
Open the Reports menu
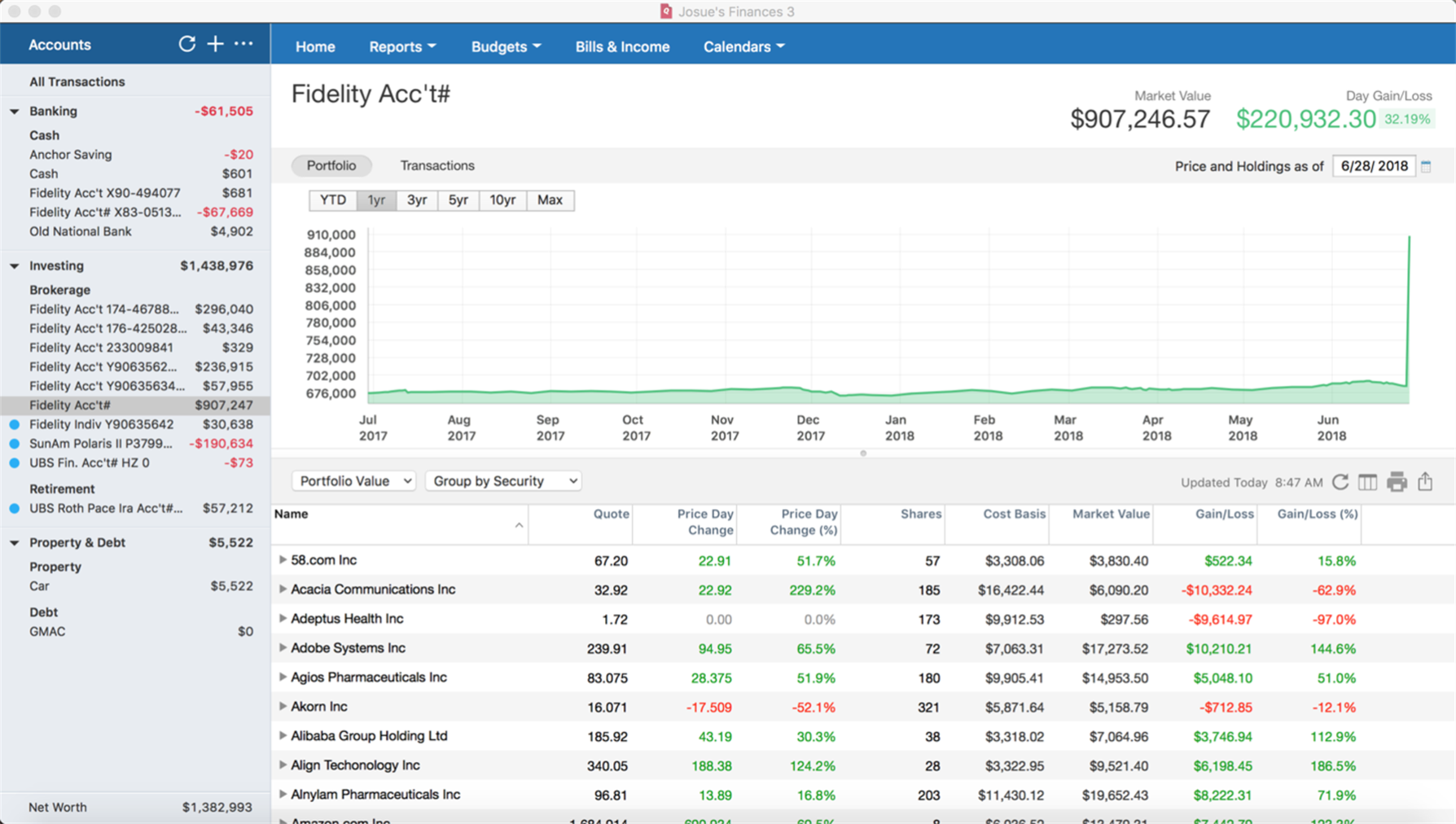(402, 46)
